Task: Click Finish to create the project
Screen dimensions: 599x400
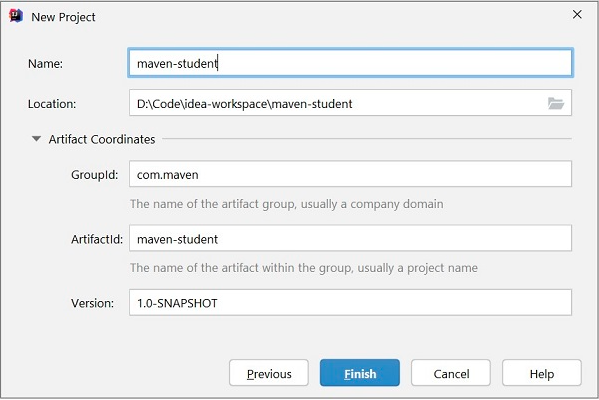Action: pyautogui.click(x=360, y=373)
